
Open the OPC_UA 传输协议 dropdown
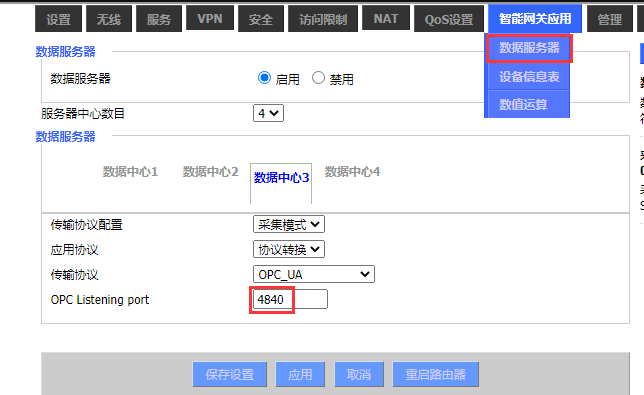(x=314, y=274)
